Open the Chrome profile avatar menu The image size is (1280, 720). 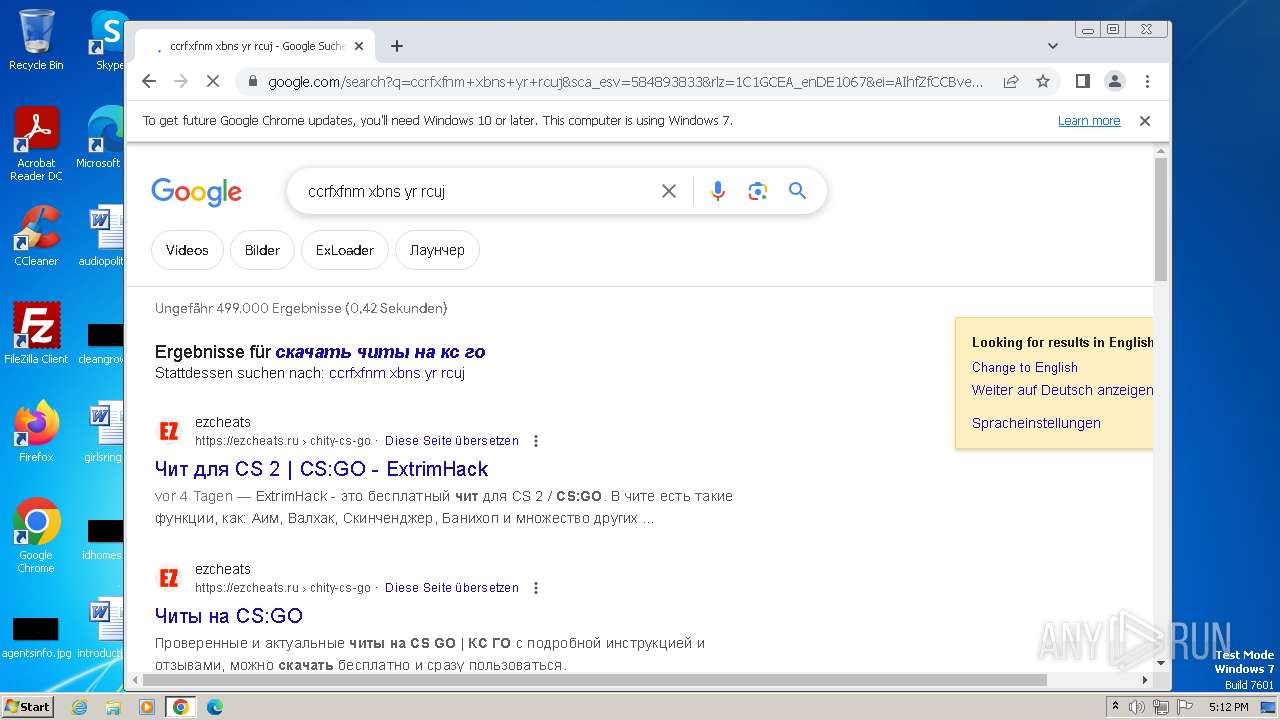(x=1115, y=81)
